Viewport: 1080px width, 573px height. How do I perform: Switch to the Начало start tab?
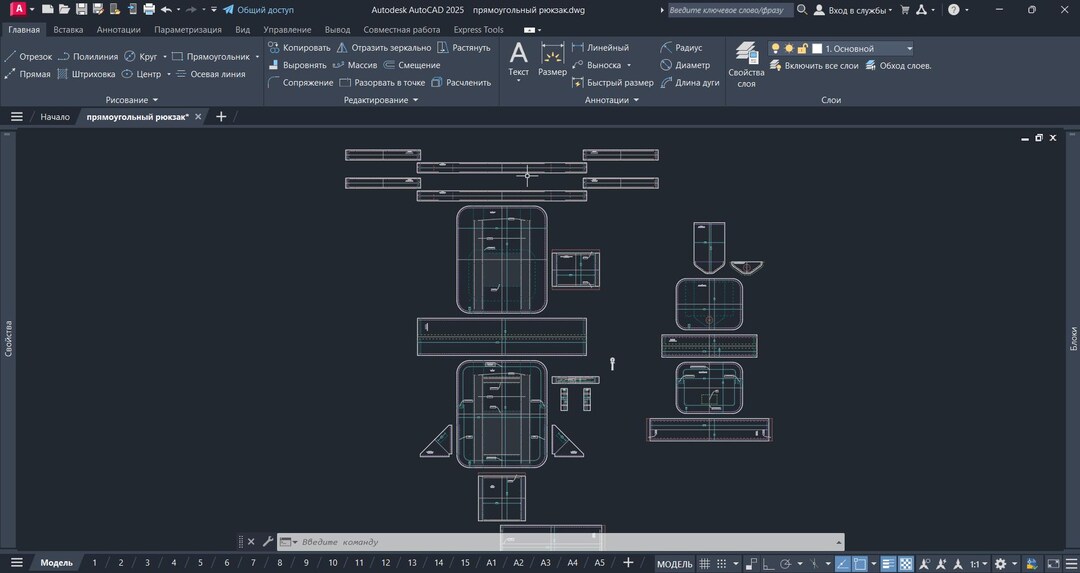point(54,116)
